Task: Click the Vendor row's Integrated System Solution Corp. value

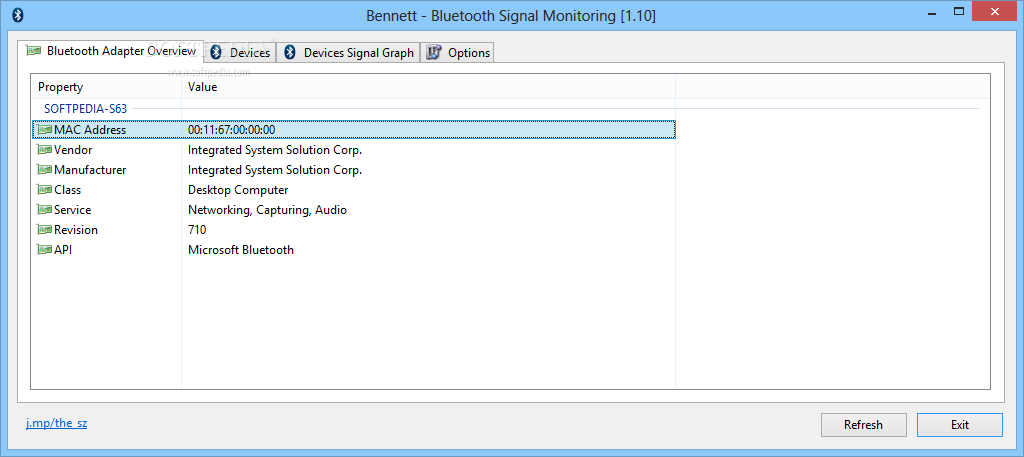Action: click(x=275, y=150)
